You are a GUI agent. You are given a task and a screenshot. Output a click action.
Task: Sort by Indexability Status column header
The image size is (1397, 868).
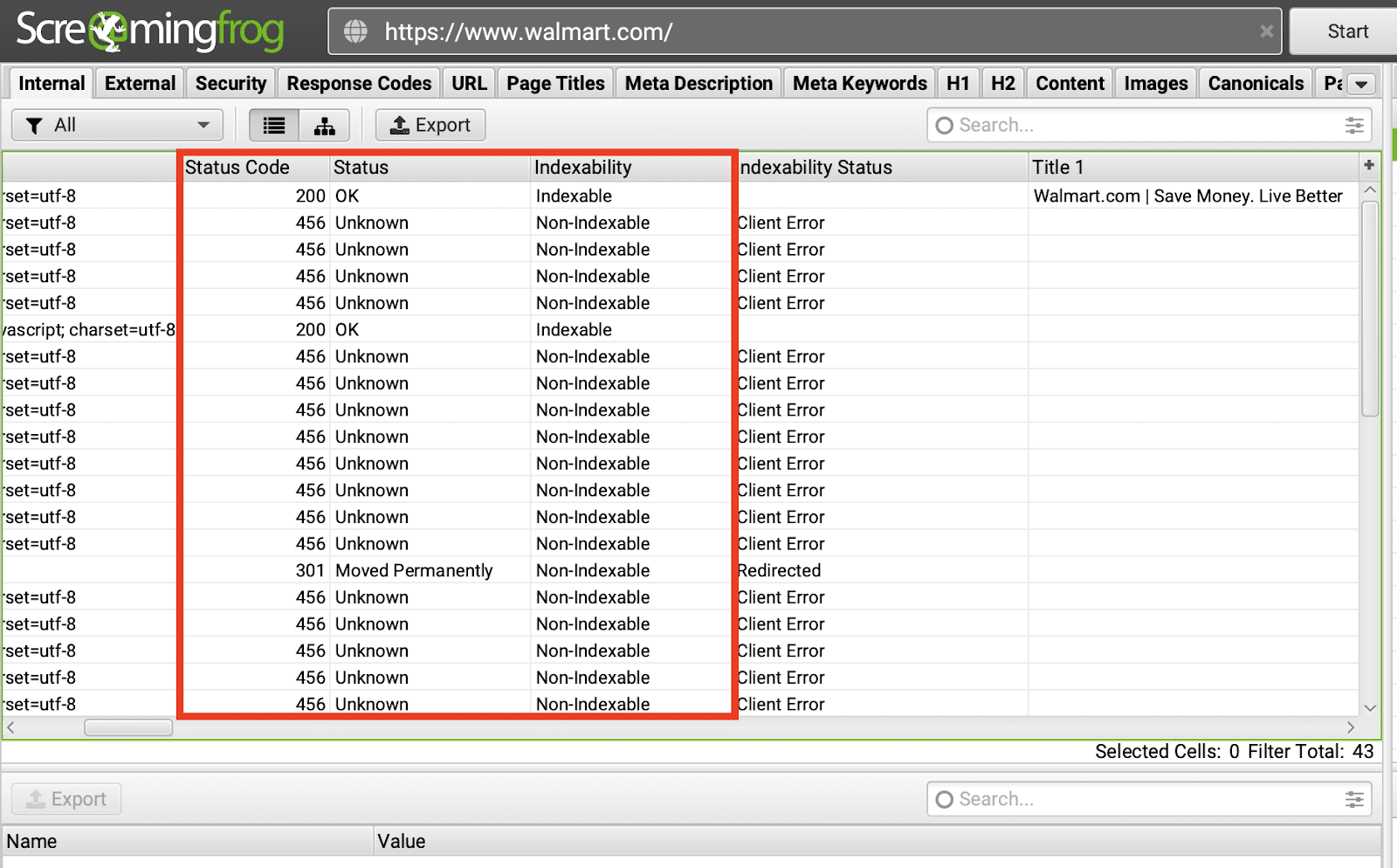tap(882, 167)
